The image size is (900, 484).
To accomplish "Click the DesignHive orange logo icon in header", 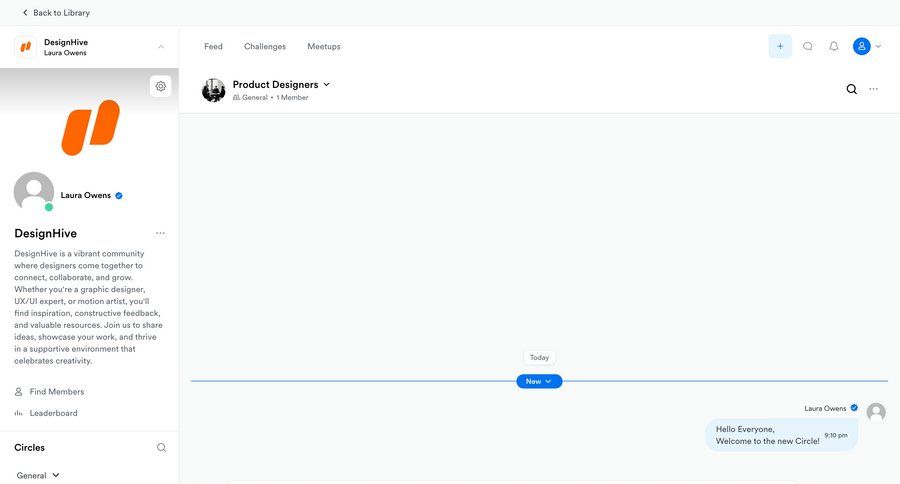I will 25,47.
